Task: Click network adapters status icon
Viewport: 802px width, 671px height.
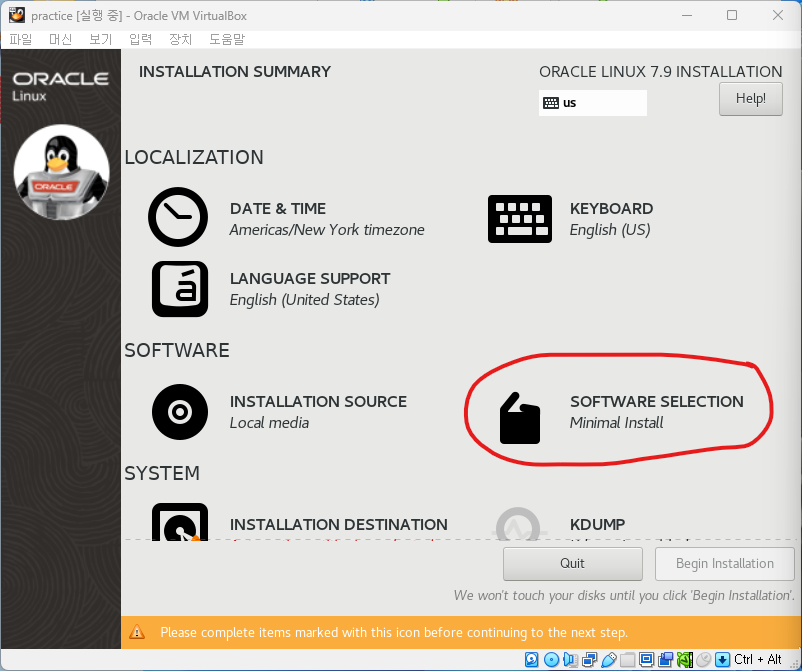Action: 590,659
